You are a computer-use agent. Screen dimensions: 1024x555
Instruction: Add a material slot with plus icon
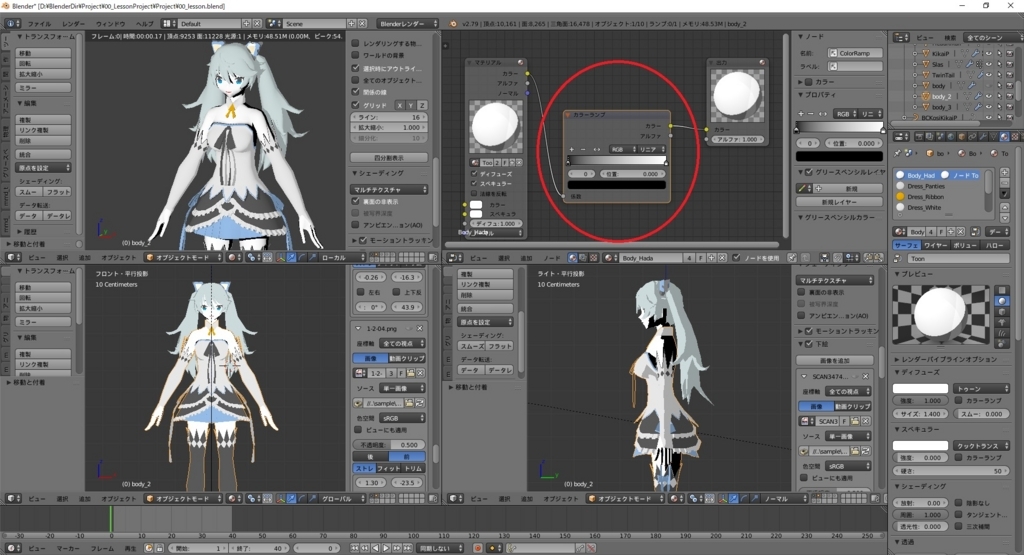(1004, 172)
